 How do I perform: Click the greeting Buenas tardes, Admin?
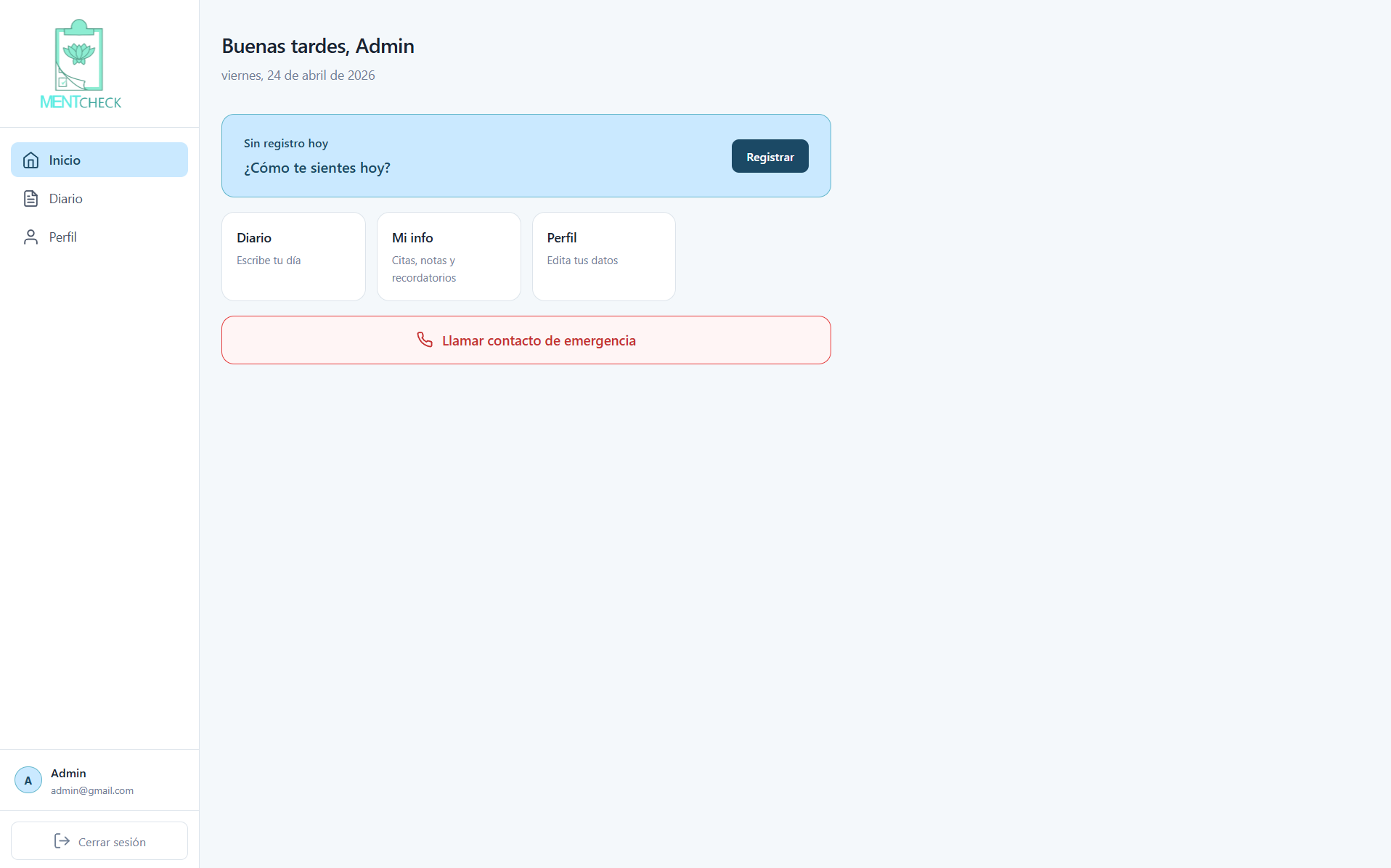[x=317, y=45]
